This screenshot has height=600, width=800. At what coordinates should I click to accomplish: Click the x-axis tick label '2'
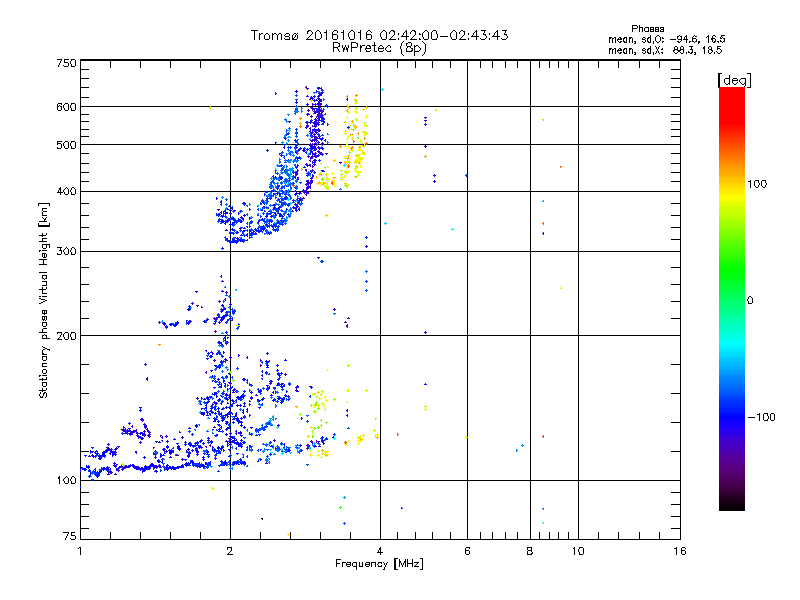[230, 551]
